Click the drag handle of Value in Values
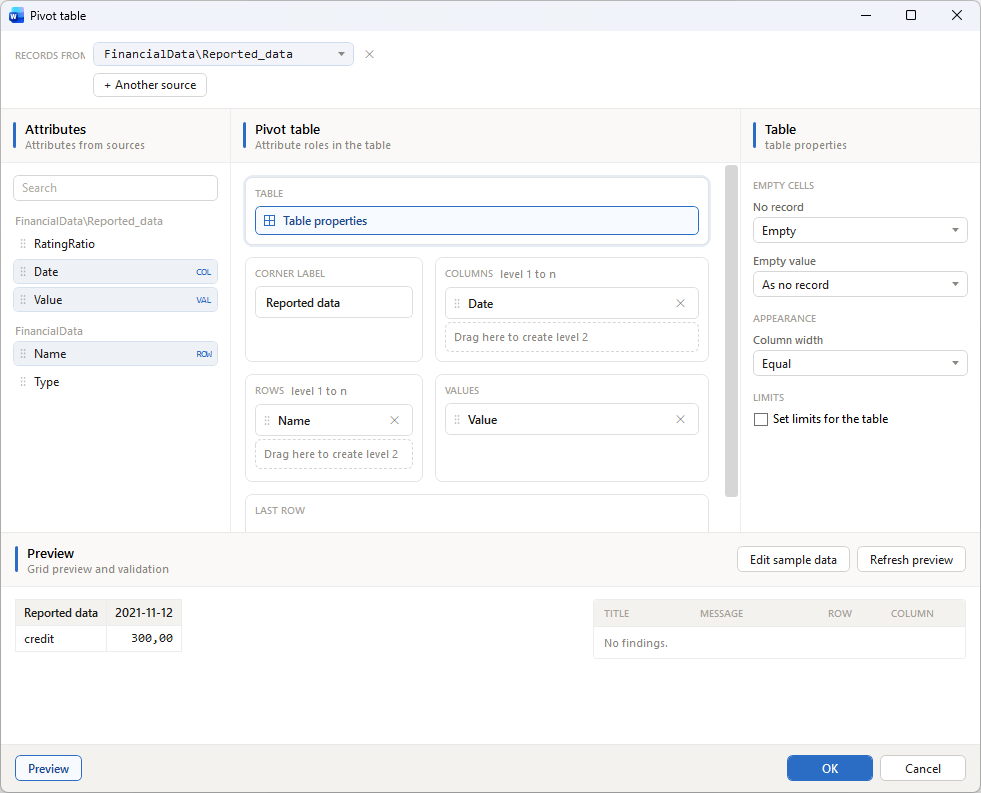981x793 pixels. click(x=457, y=420)
